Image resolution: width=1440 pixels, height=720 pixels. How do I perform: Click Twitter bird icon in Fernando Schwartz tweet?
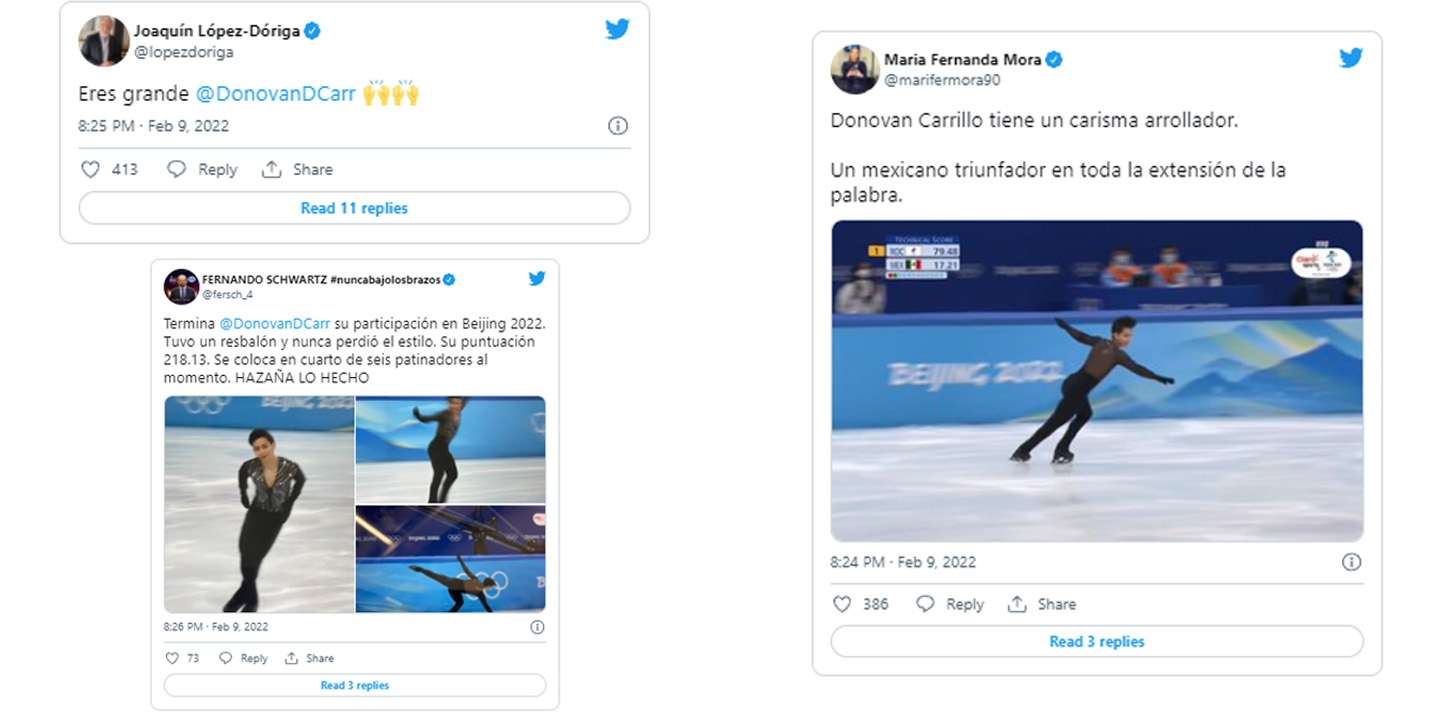(x=537, y=279)
